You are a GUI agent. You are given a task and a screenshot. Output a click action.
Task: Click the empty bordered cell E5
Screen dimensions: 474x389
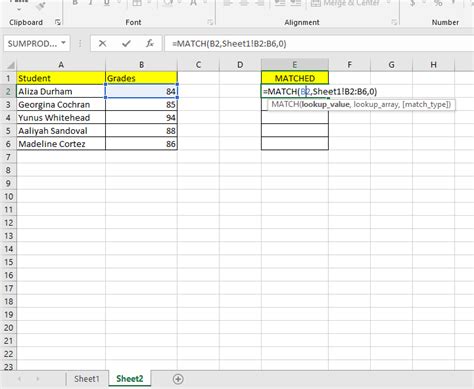tap(295, 131)
